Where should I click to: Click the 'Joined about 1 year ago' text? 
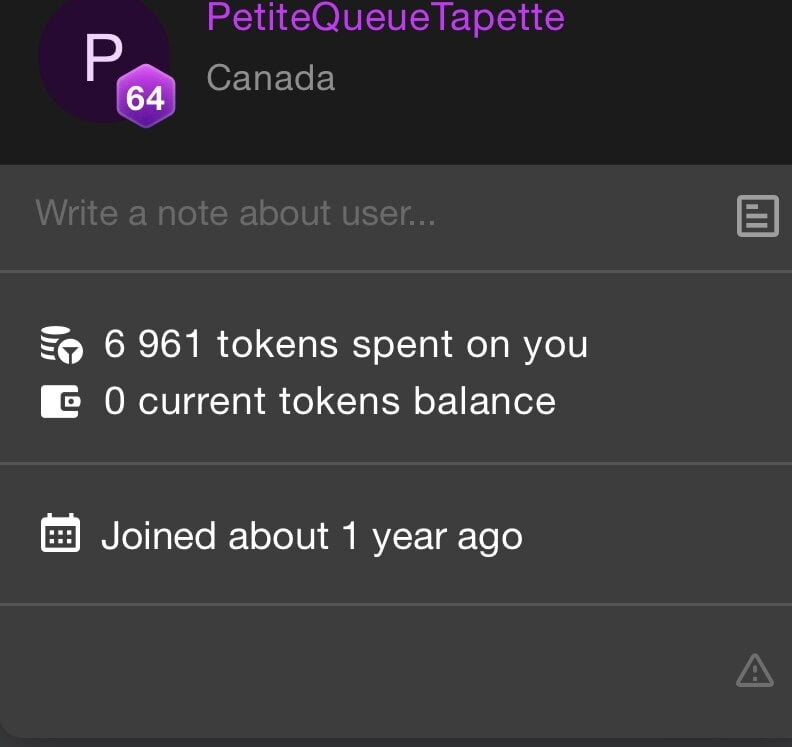(311, 536)
